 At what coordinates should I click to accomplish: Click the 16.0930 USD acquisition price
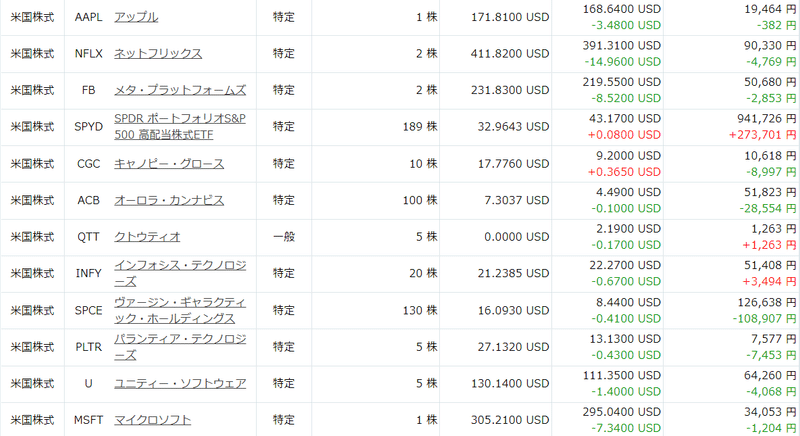513,310
